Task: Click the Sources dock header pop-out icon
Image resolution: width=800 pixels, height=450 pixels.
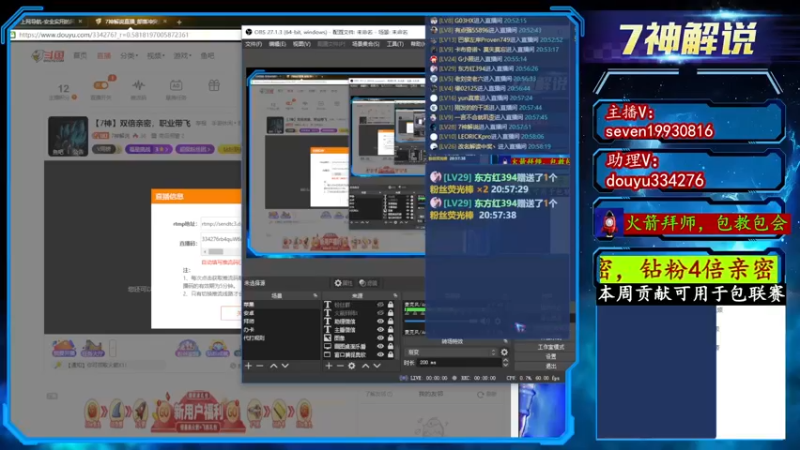Action: pos(395,295)
